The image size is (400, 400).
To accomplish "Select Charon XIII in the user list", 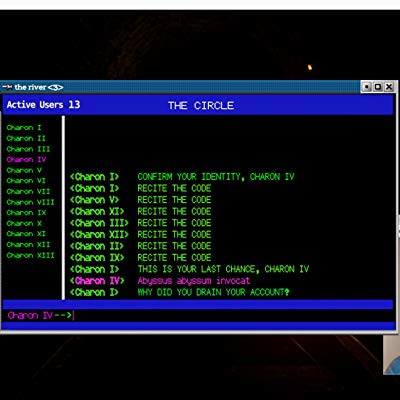I will (x=30, y=256).
